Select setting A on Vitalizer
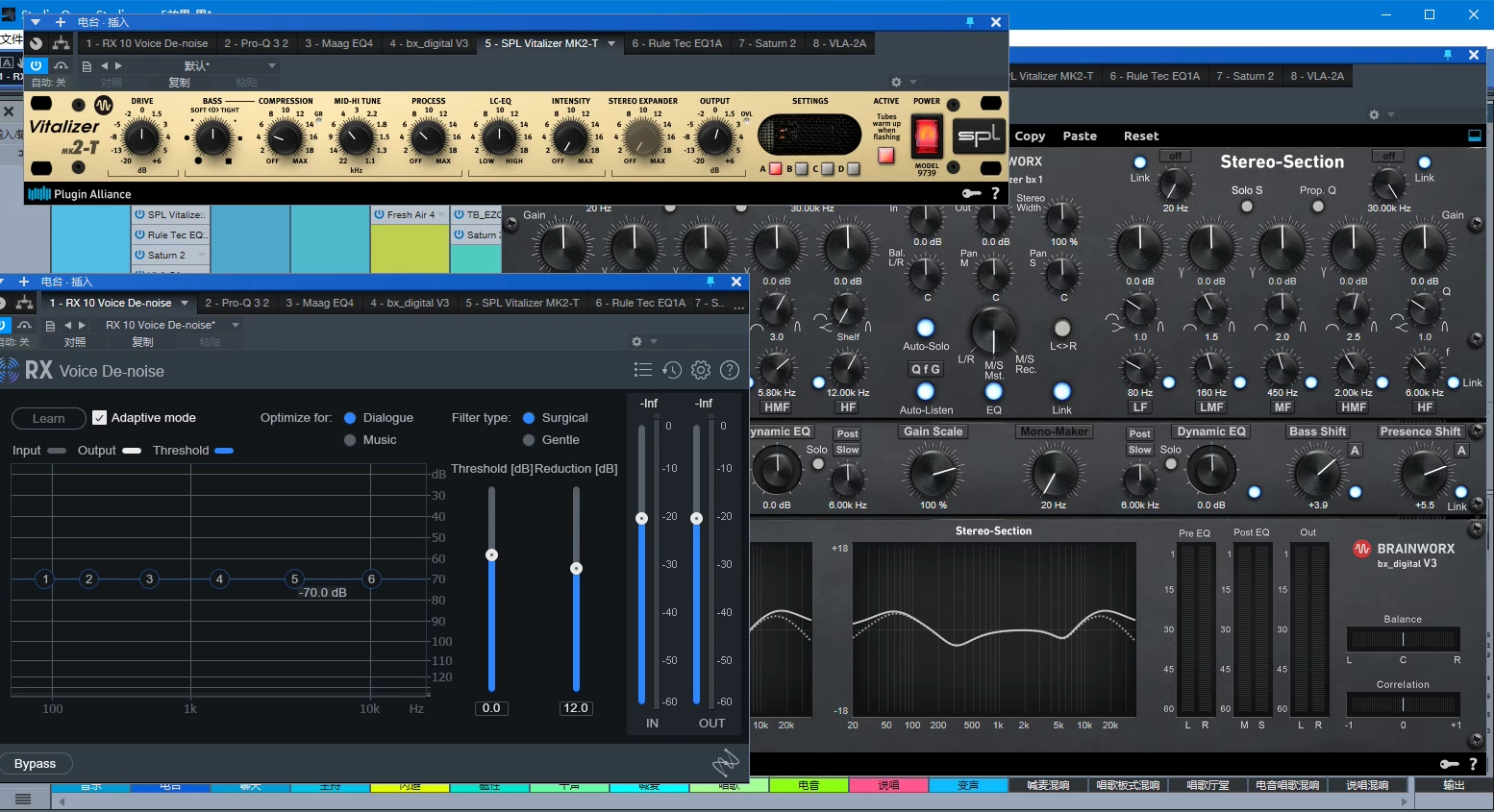Viewport: 1494px width, 812px height. (x=776, y=169)
